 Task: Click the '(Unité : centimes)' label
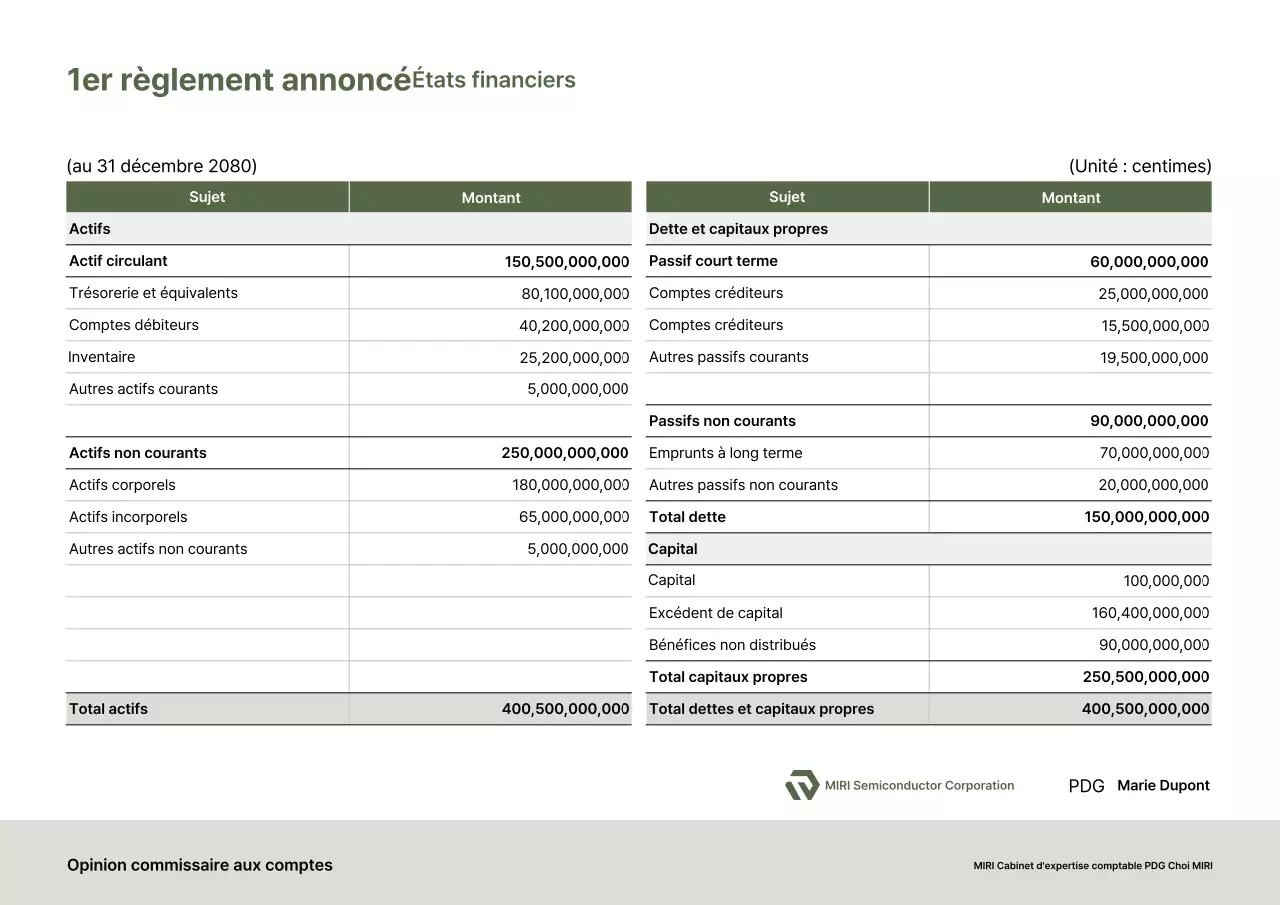click(x=1140, y=166)
